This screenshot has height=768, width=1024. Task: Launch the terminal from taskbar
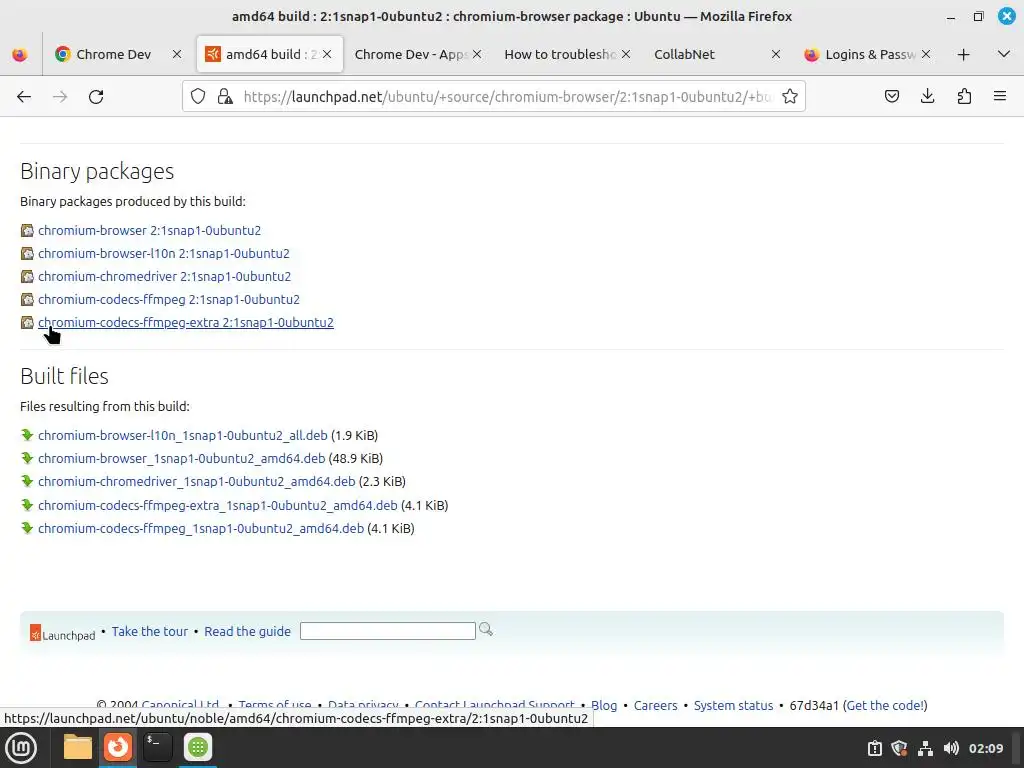pos(157,748)
